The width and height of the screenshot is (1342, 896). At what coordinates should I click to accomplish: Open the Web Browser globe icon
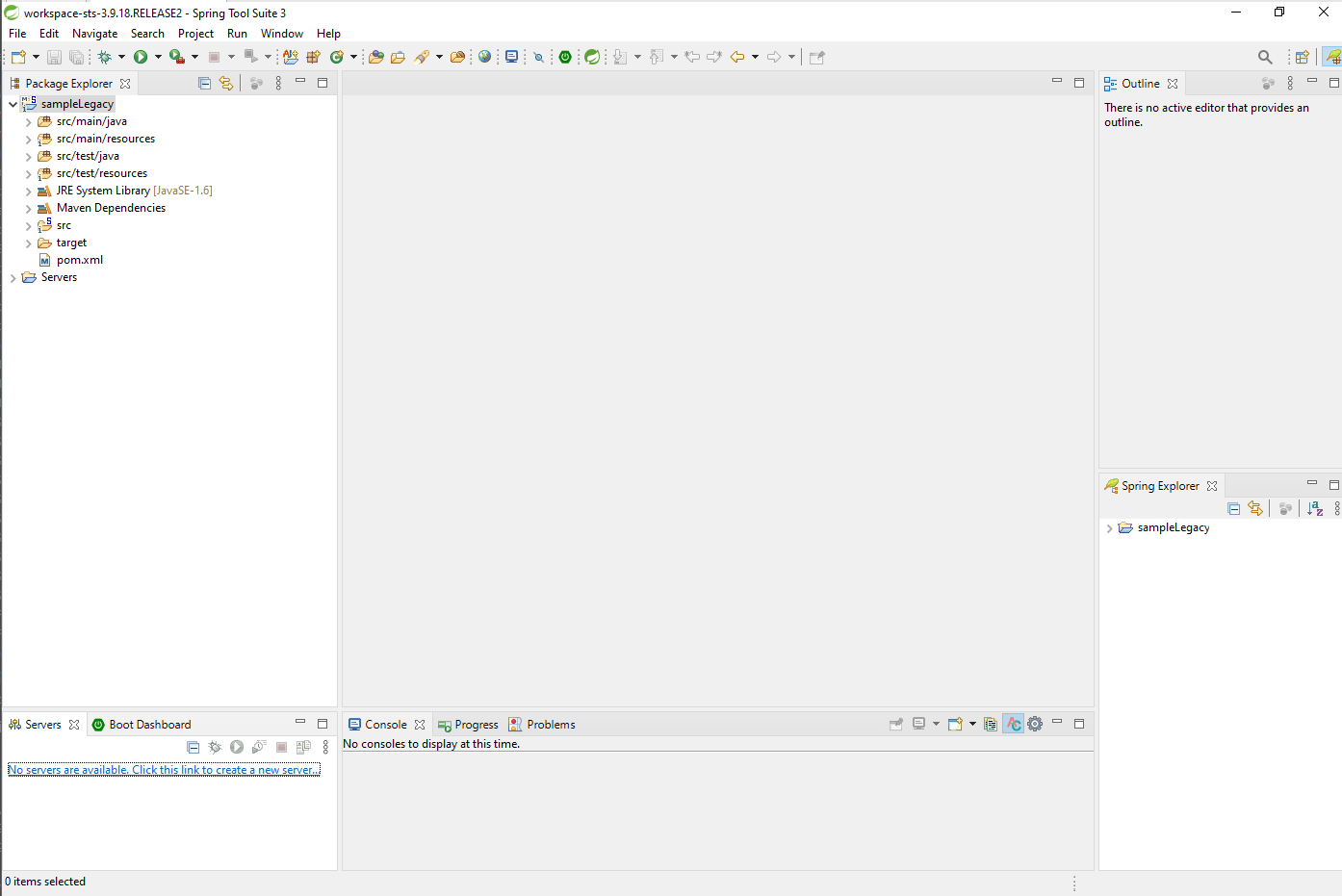(x=484, y=57)
